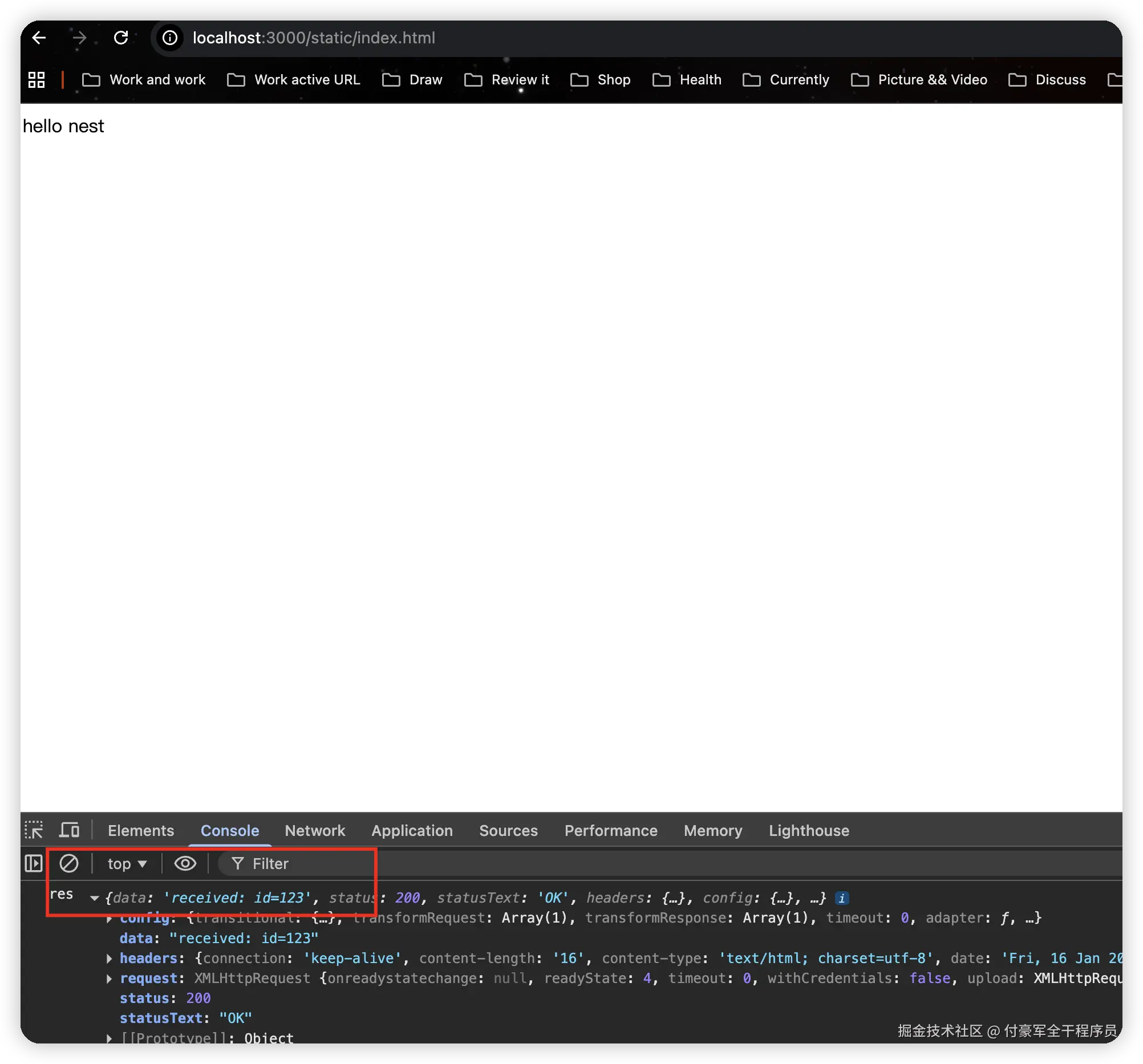This screenshot has width=1143, height=1064.
Task: Open the 'Work active URL' bookmark folder
Action: (294, 80)
